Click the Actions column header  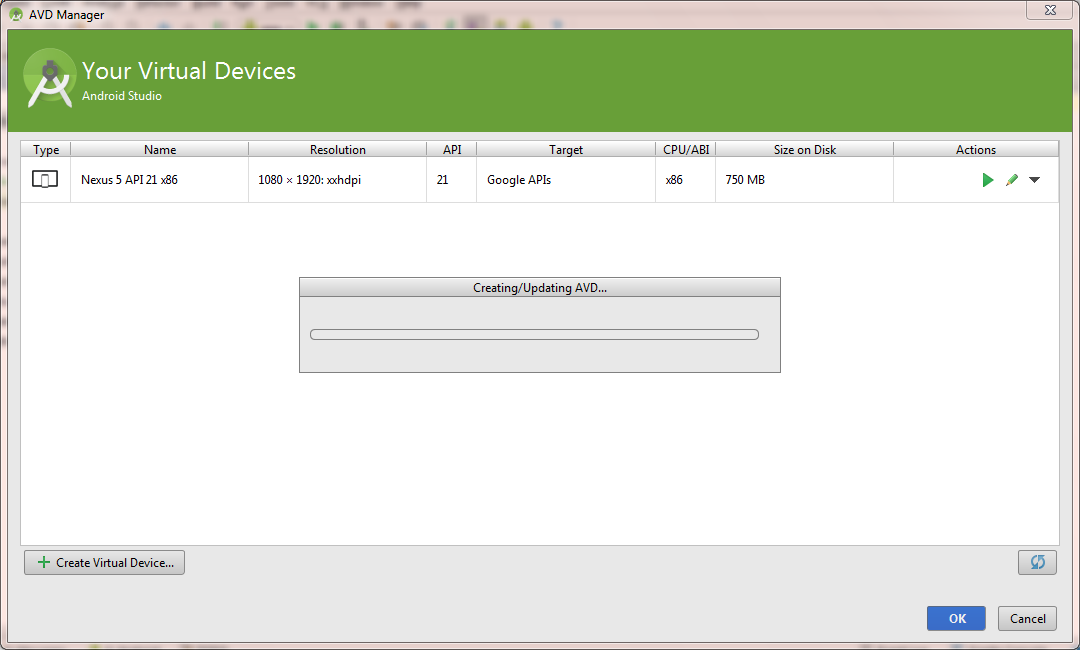(x=976, y=149)
